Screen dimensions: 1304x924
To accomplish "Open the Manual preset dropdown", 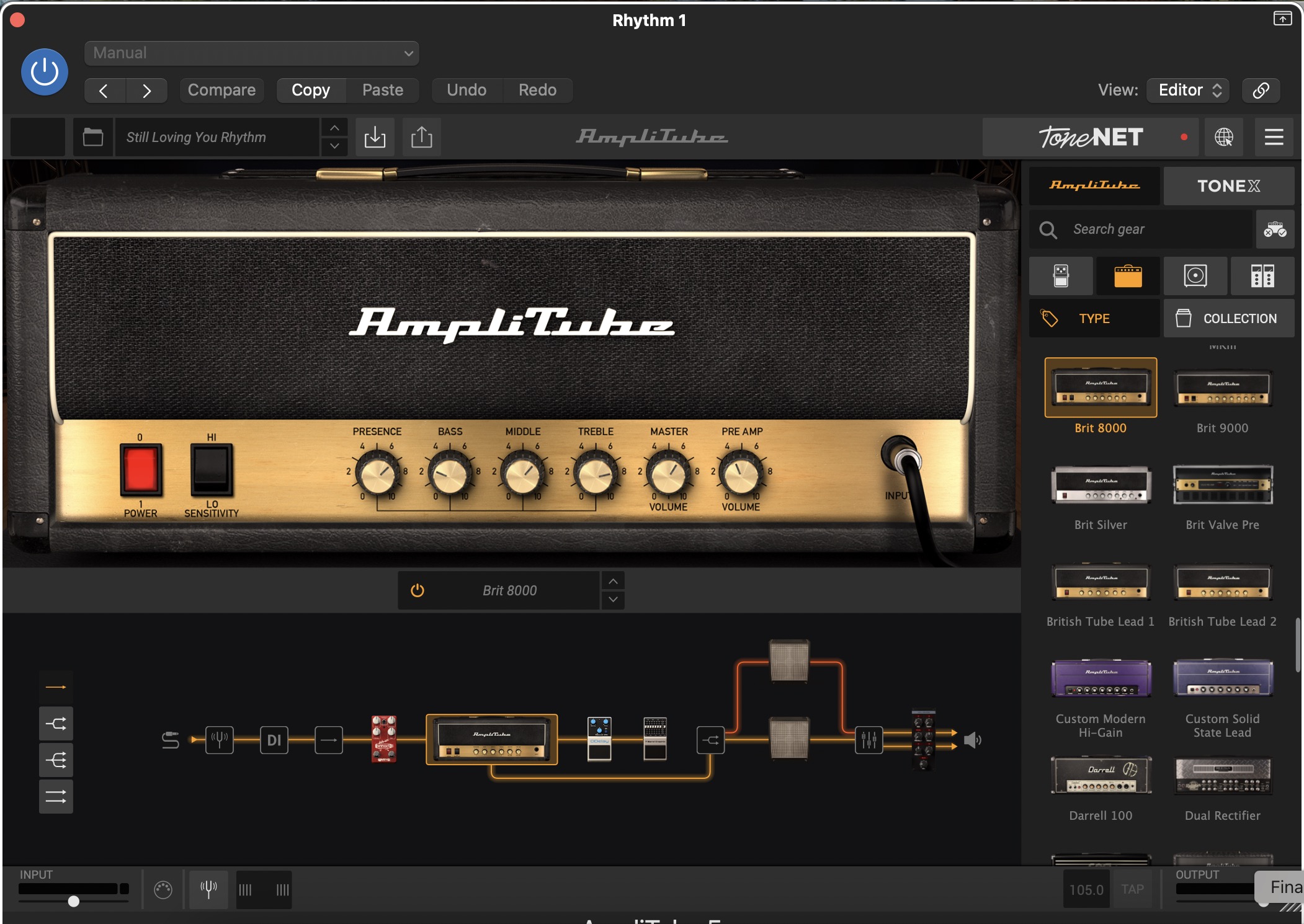I will [x=251, y=53].
